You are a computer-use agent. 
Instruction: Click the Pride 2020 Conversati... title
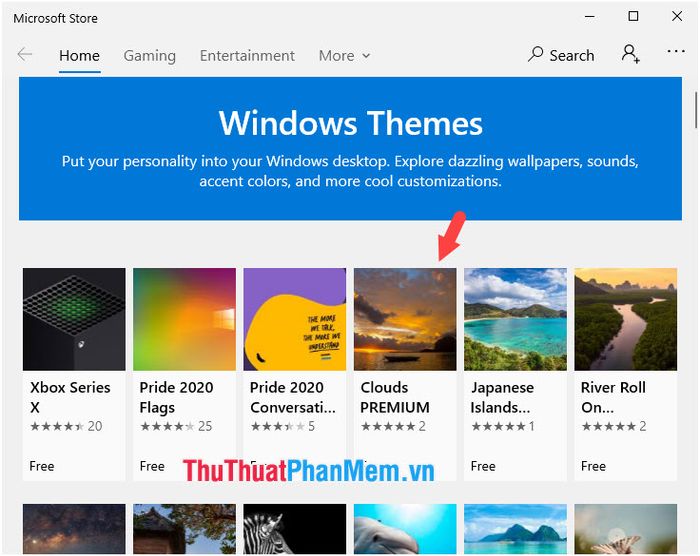pos(292,397)
